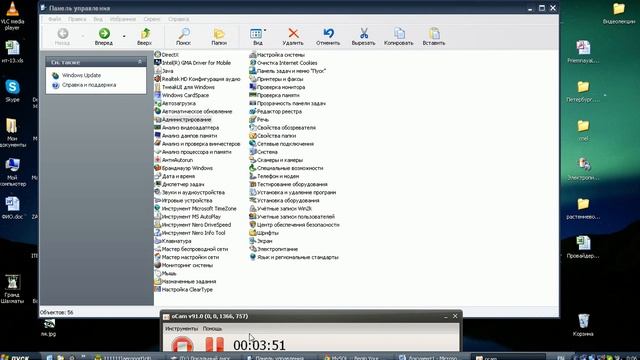Open the Помощь menu in oCam

coord(212,329)
